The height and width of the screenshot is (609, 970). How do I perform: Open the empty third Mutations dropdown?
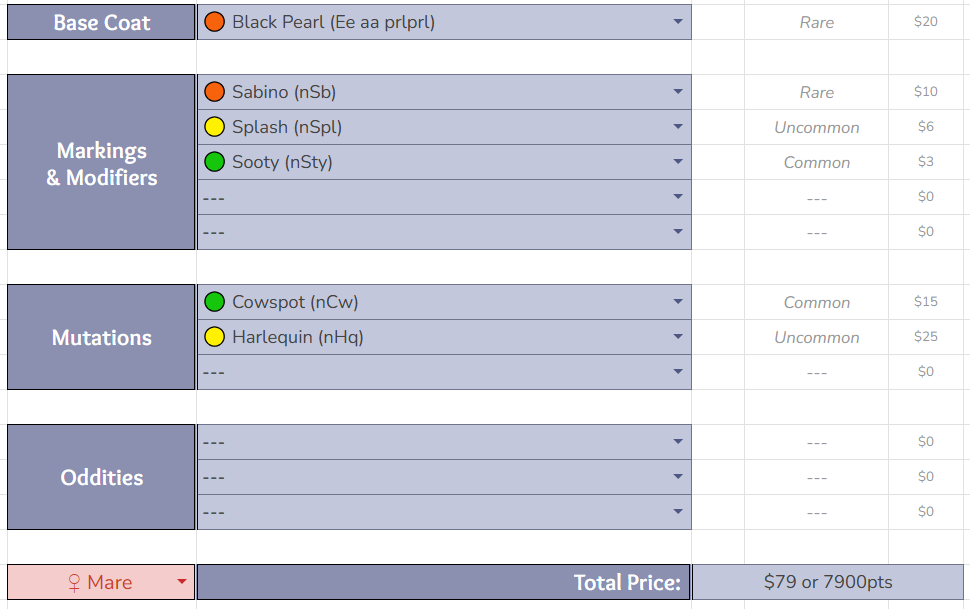pyautogui.click(x=677, y=372)
